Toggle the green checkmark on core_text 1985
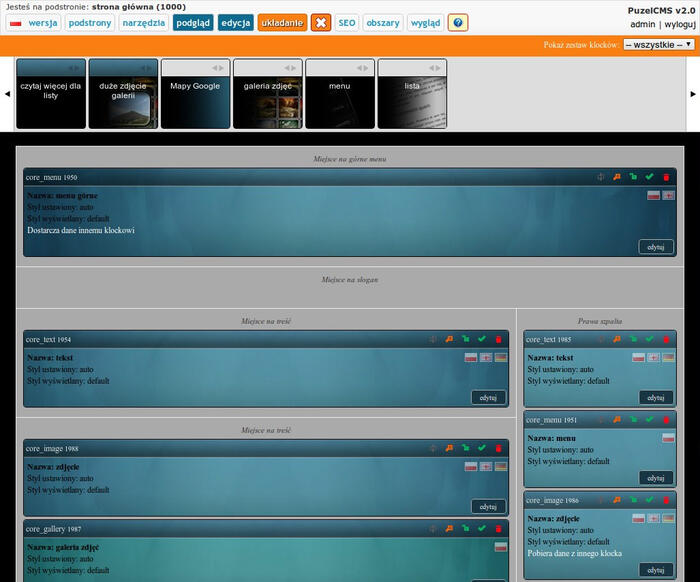700x582 pixels. point(650,340)
